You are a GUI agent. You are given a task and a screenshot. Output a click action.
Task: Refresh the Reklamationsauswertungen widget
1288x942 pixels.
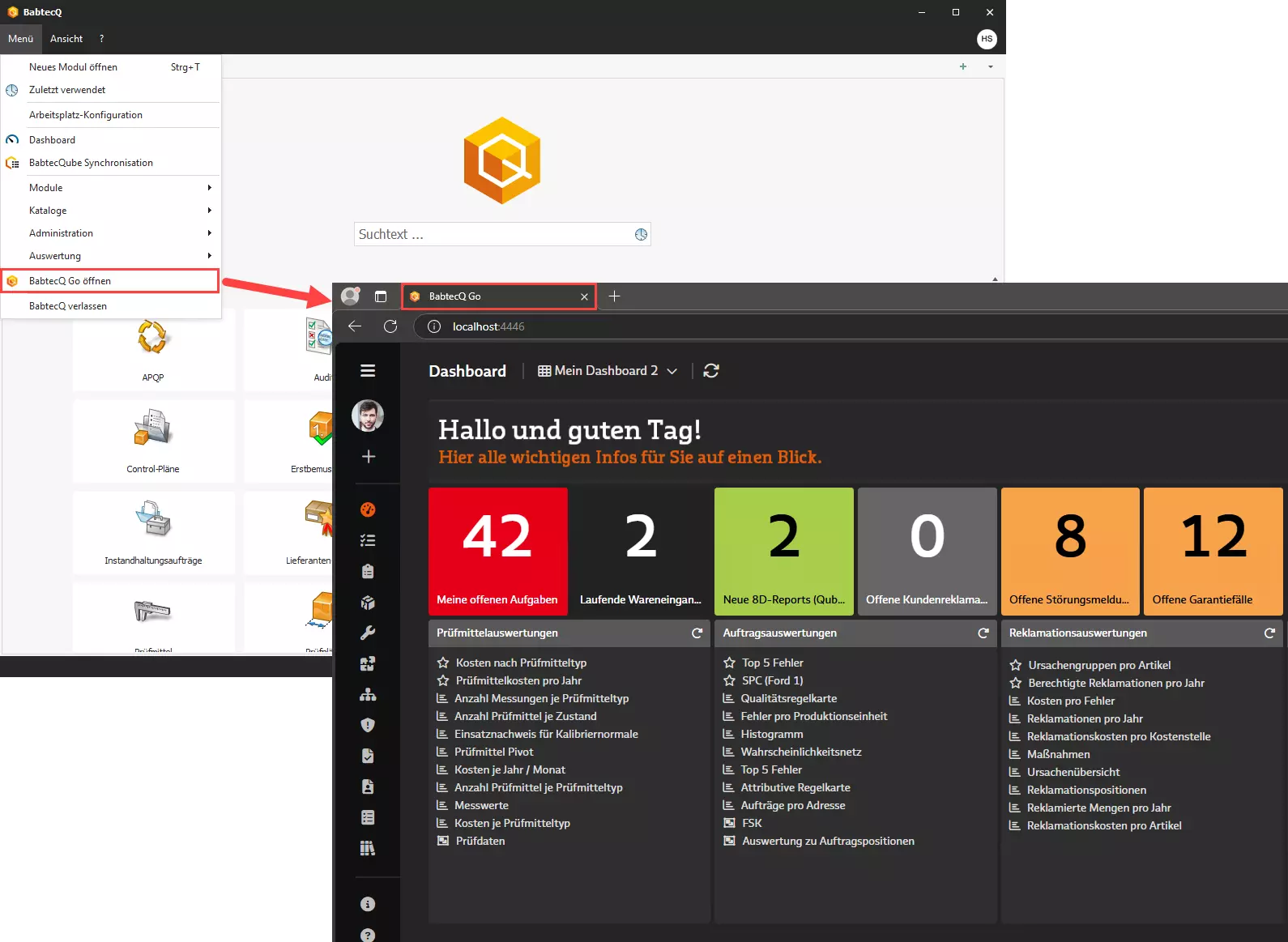[1269, 633]
